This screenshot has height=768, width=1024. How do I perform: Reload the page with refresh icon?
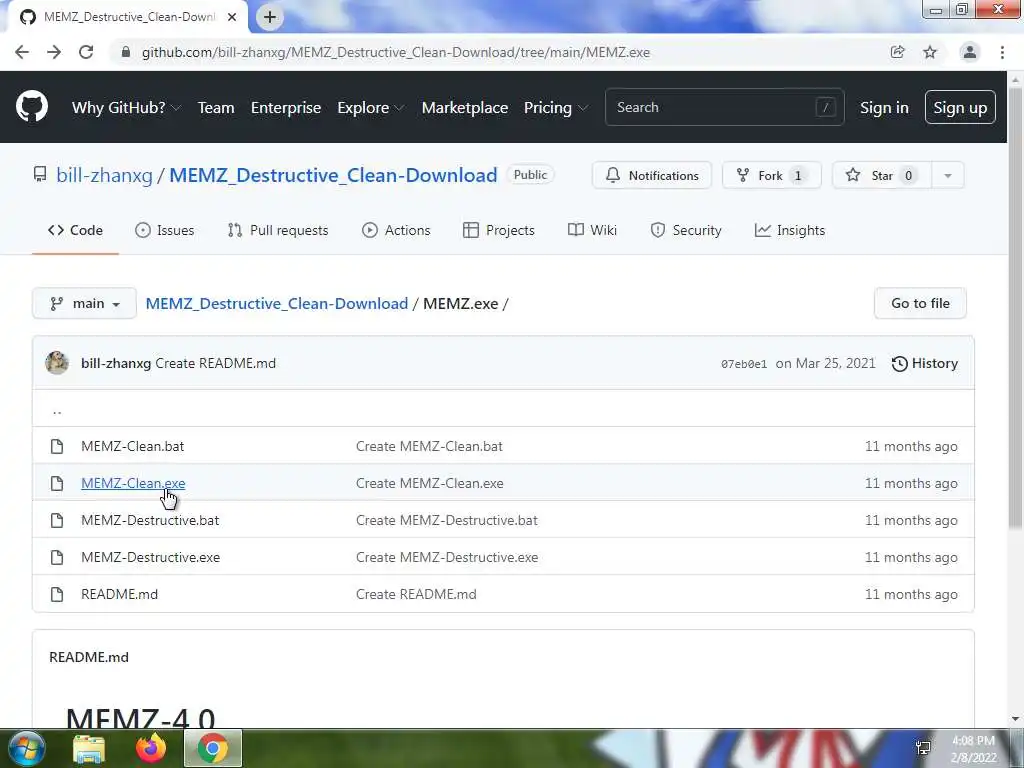86,52
